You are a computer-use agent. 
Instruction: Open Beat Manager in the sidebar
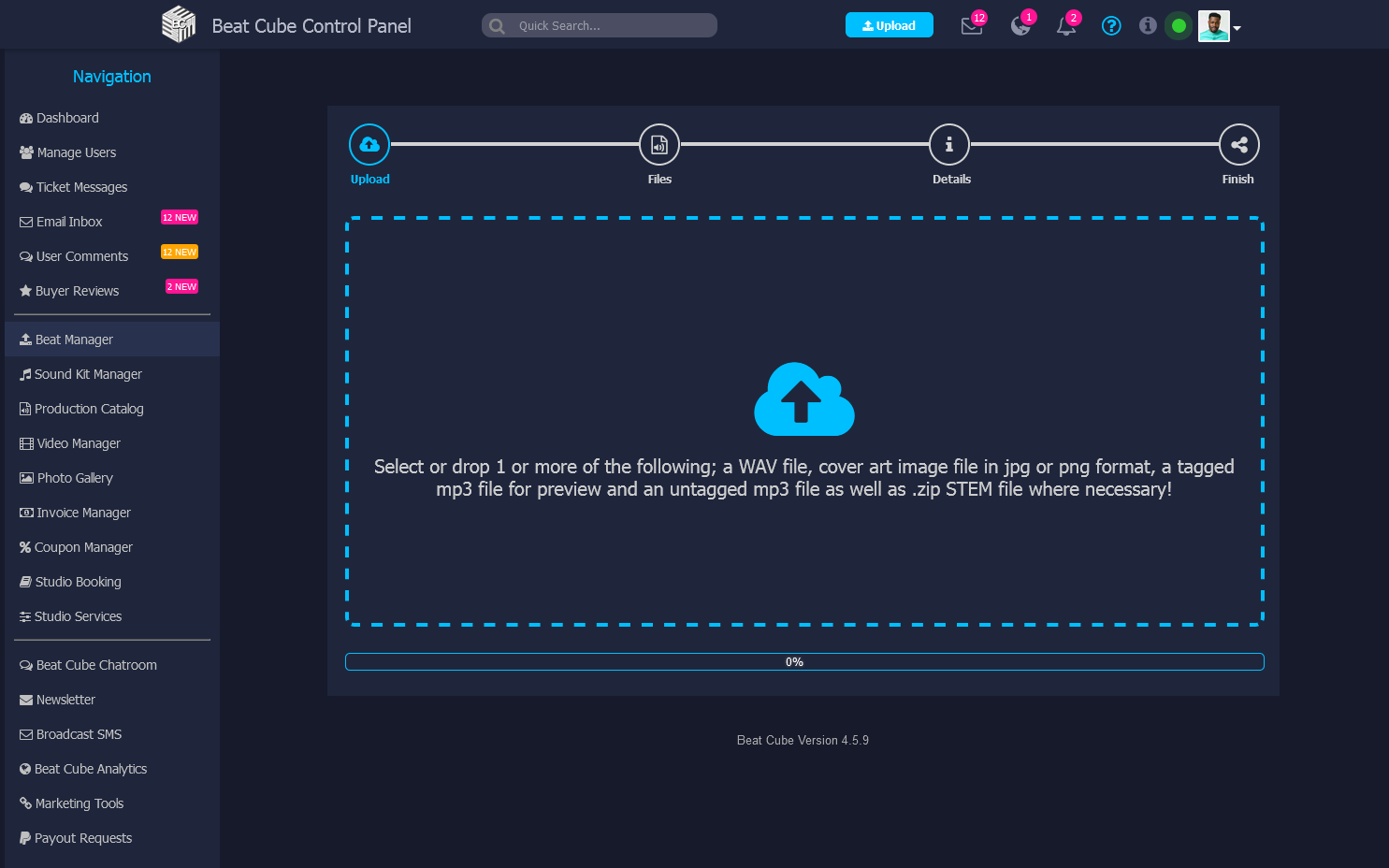(74, 340)
